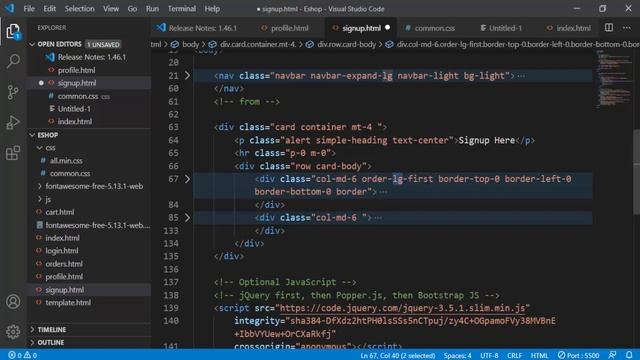
Task: Open the Search view in activity bar
Action: tap(13, 61)
